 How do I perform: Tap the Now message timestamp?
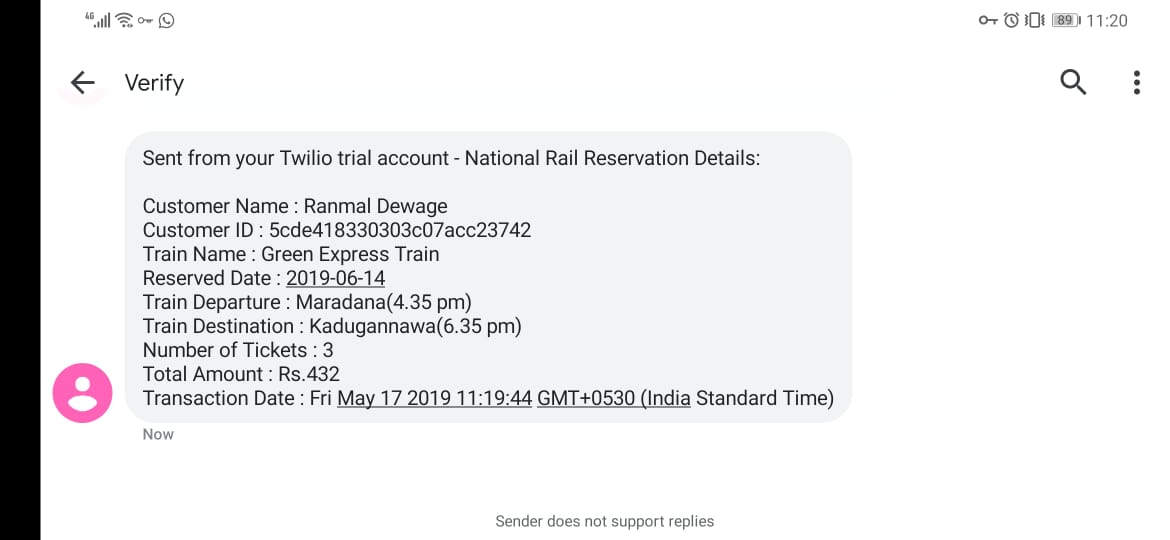pyautogui.click(x=158, y=434)
